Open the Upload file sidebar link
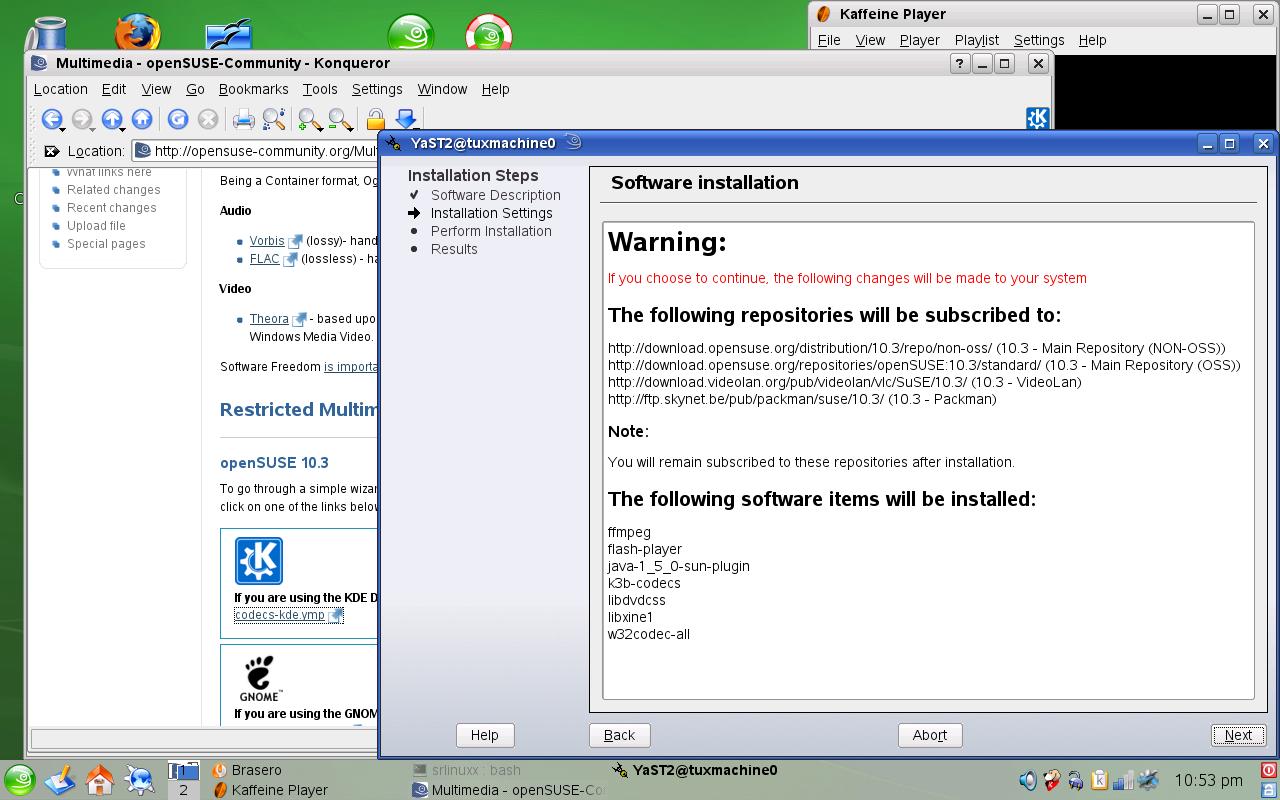1280x800 pixels. (96, 226)
